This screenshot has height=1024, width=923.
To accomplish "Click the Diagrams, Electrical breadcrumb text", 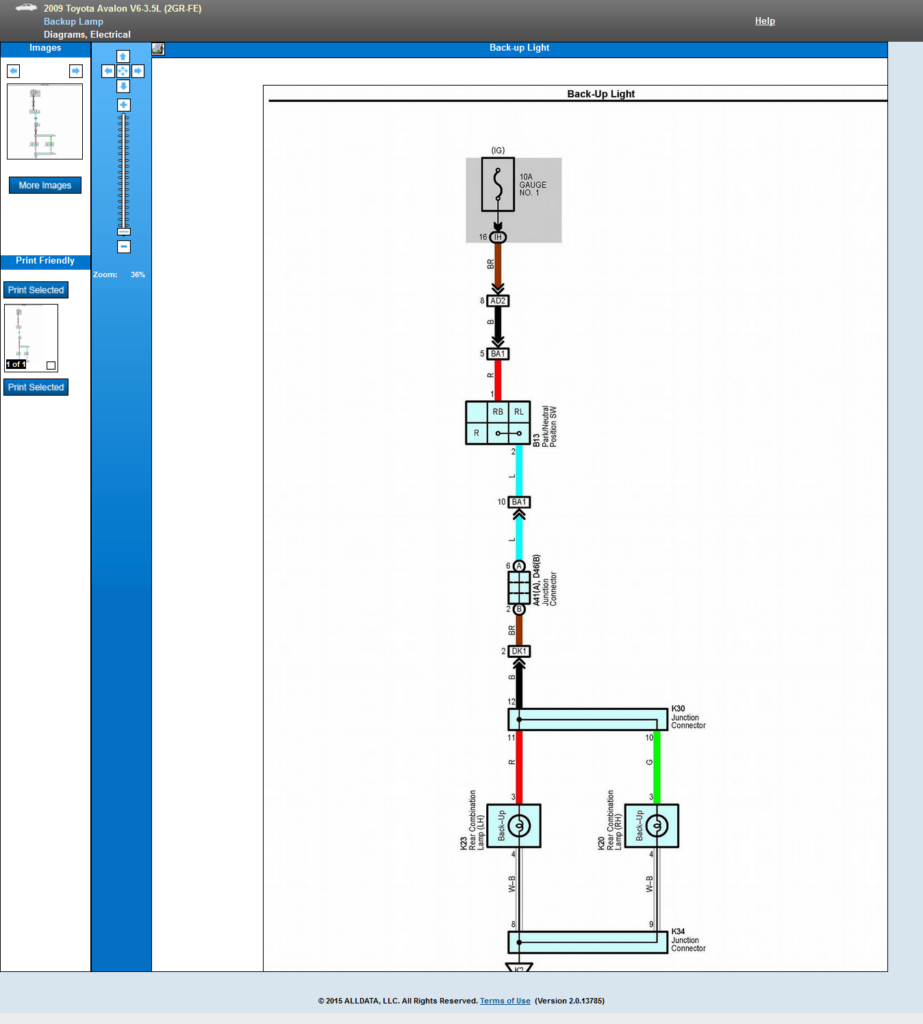I will [87, 35].
